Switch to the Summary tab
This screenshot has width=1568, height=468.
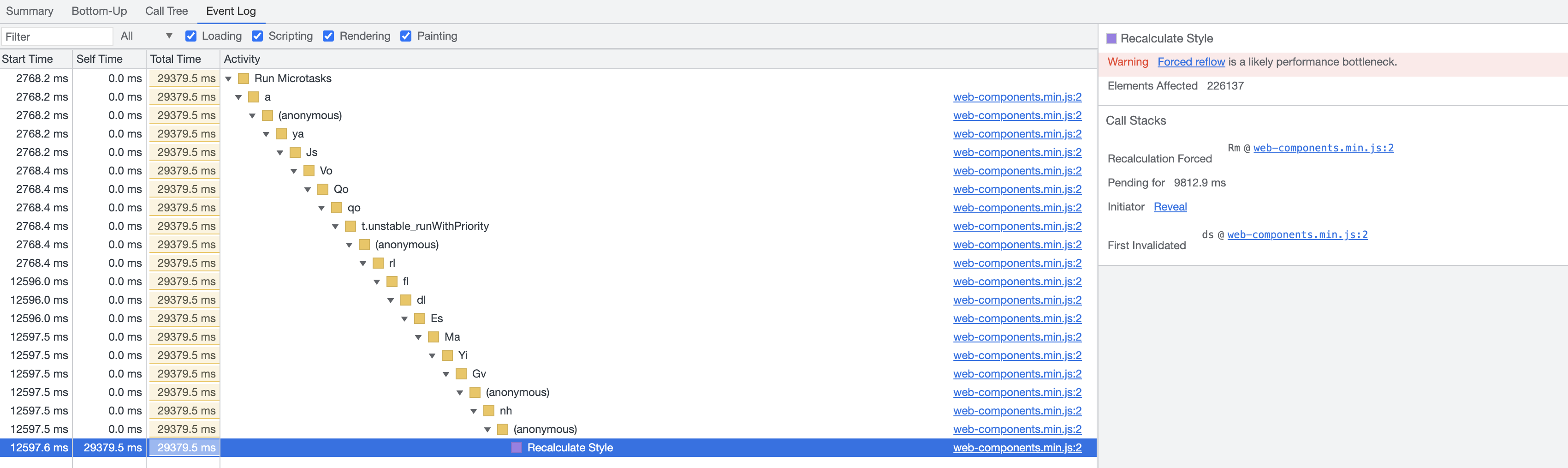point(29,11)
